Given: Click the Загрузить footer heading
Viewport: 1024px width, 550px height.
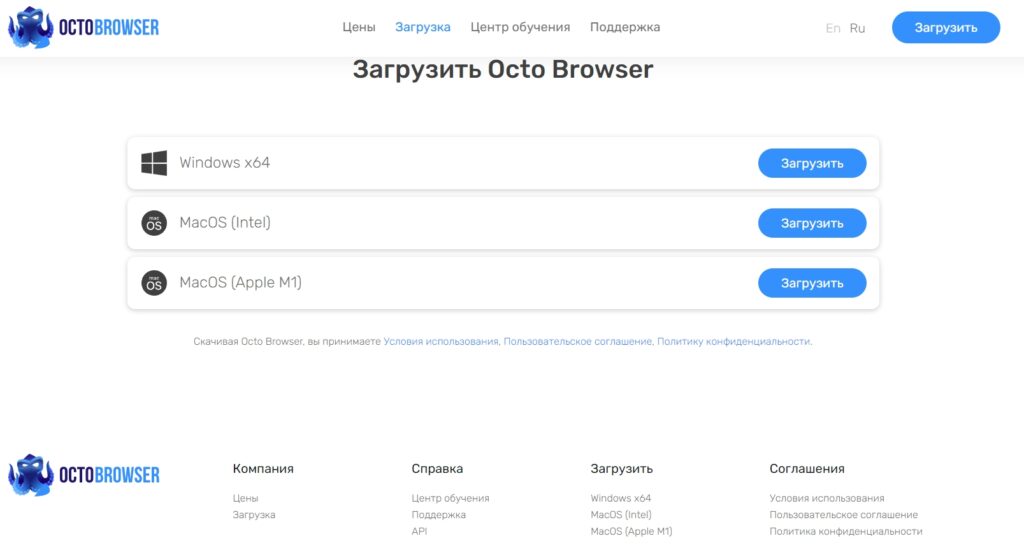Looking at the screenshot, I should tap(621, 469).
